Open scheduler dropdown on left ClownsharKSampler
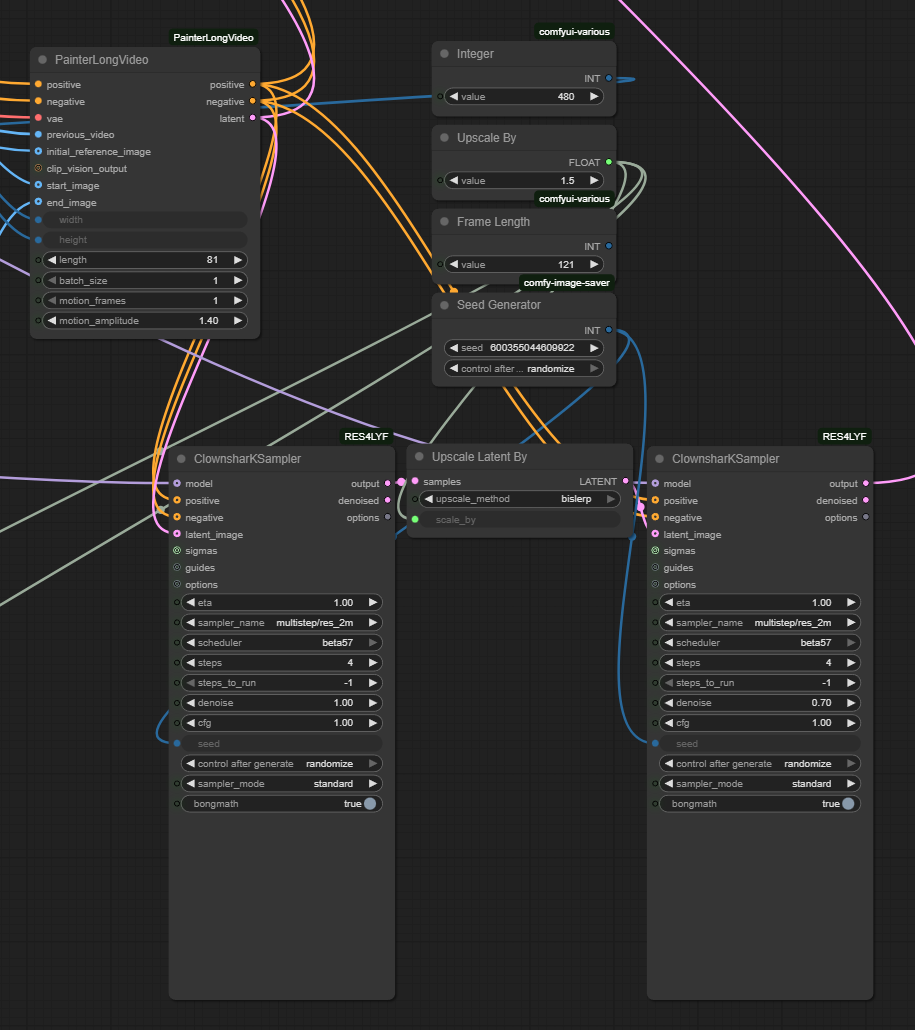 click(282, 642)
